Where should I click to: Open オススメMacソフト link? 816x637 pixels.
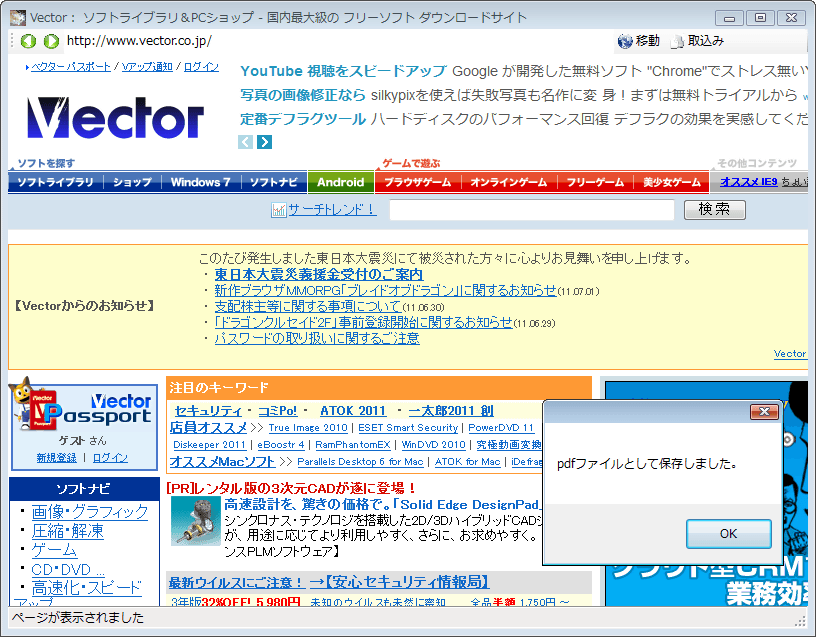(x=222, y=462)
